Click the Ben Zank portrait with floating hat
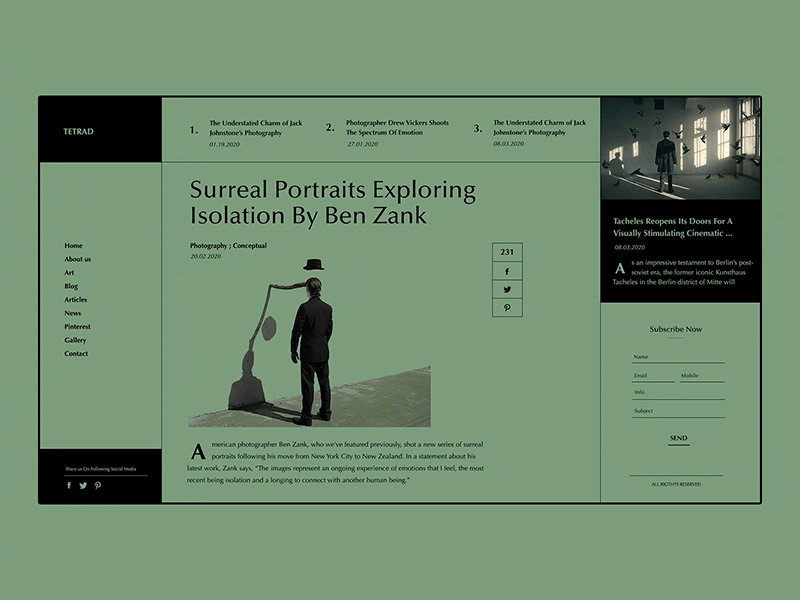 309,343
